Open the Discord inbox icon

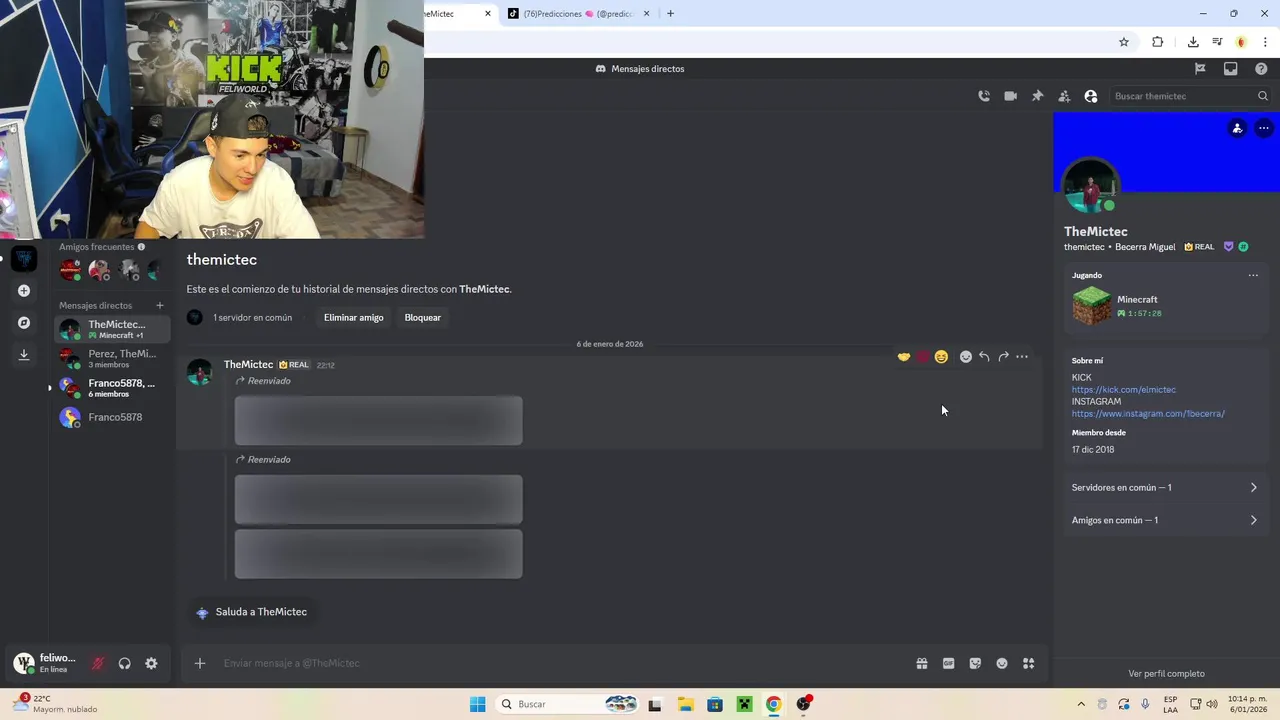pyautogui.click(x=1231, y=69)
